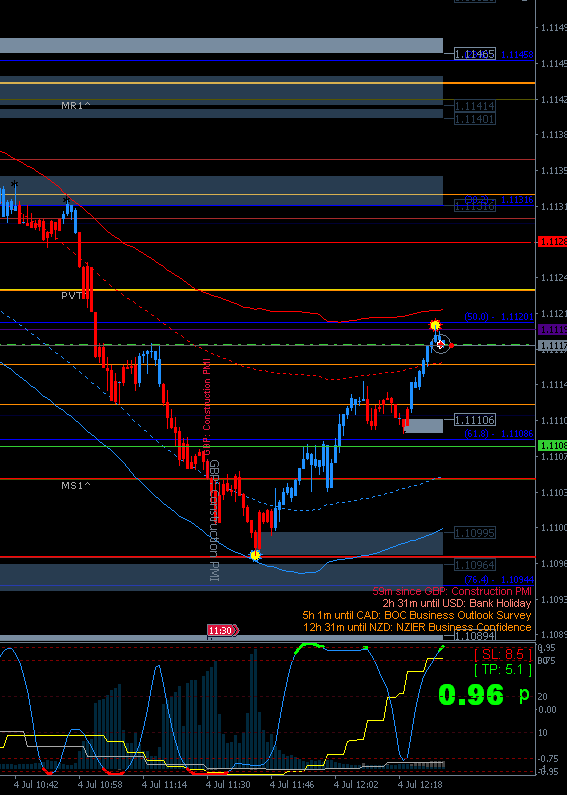Click the grey current price tag 1.1117

(552, 345)
